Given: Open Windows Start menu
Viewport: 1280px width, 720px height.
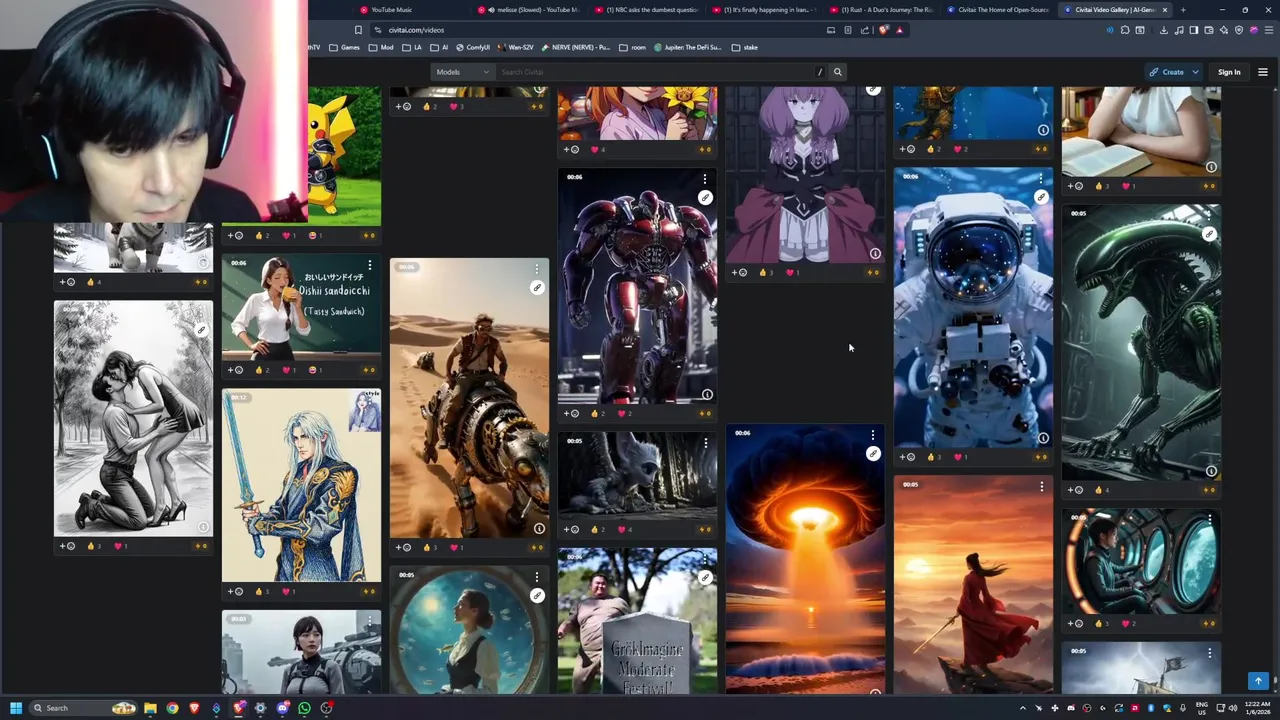Looking at the screenshot, I should coord(16,708).
